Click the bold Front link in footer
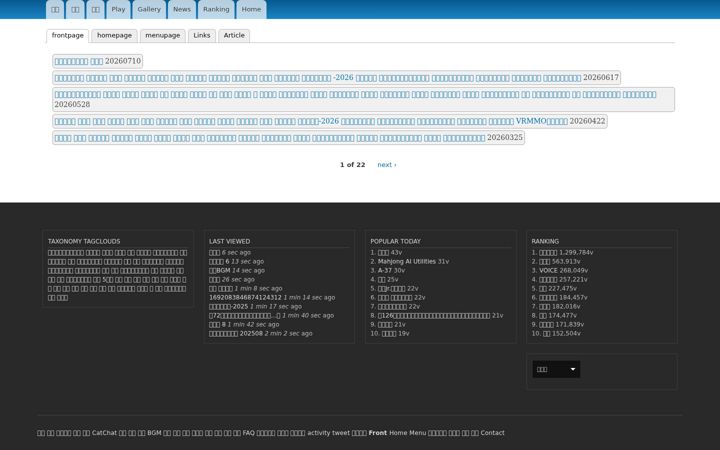This screenshot has height=450, width=720. 377,433
